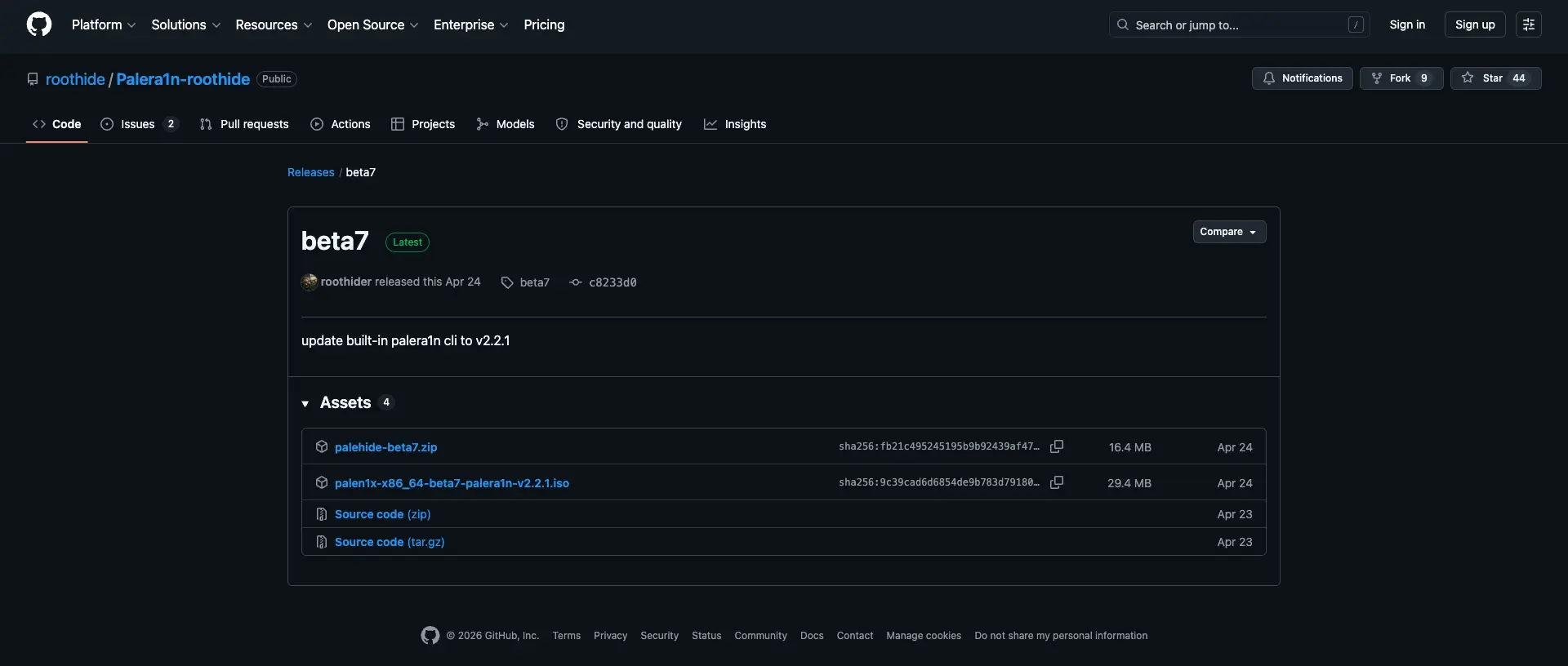Expand the Resources menu

[274, 24]
